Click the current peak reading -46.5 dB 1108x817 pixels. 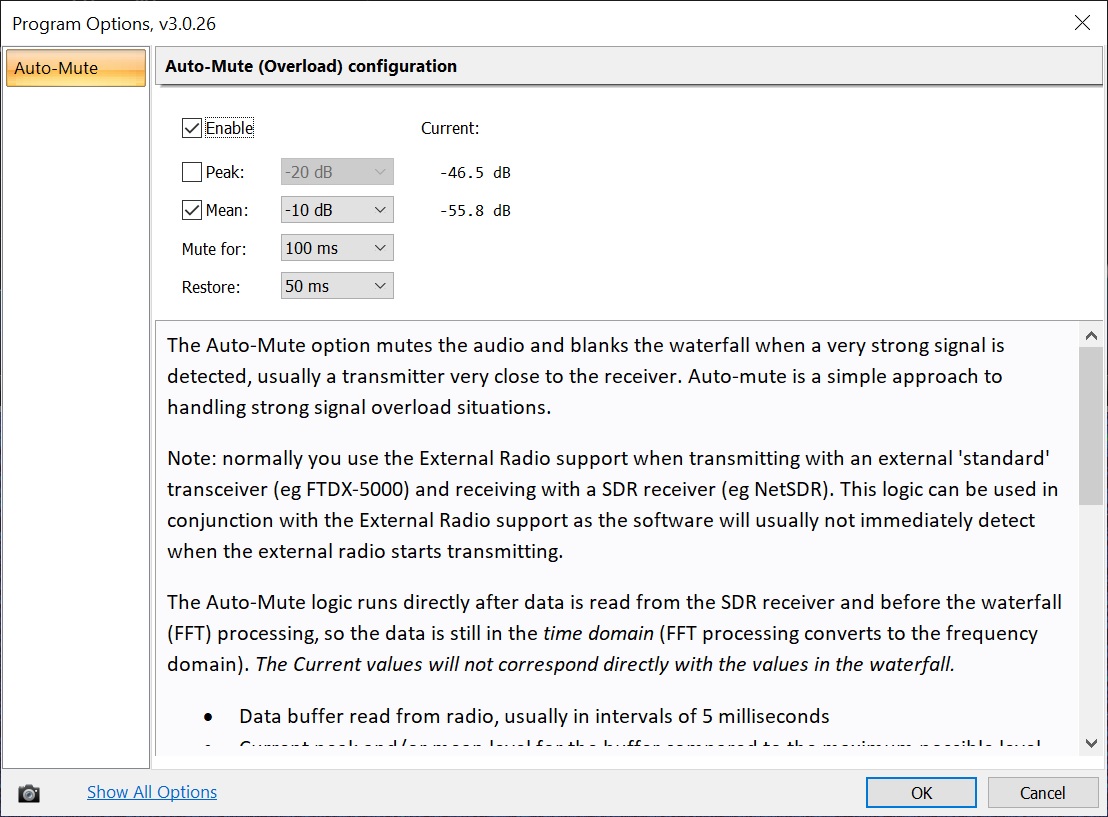(x=475, y=173)
